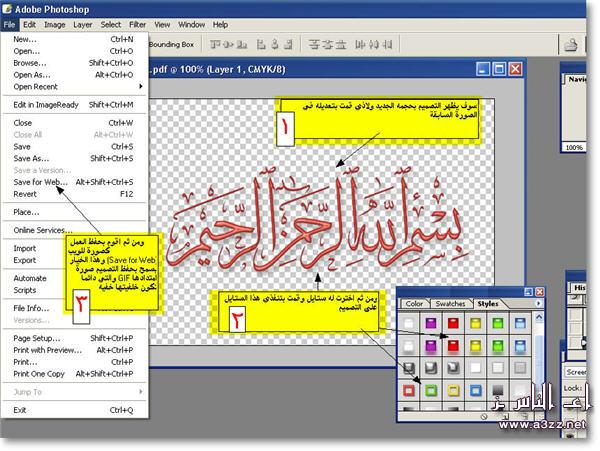Open the Select menu
This screenshot has height=451, width=600.
click(111, 24)
